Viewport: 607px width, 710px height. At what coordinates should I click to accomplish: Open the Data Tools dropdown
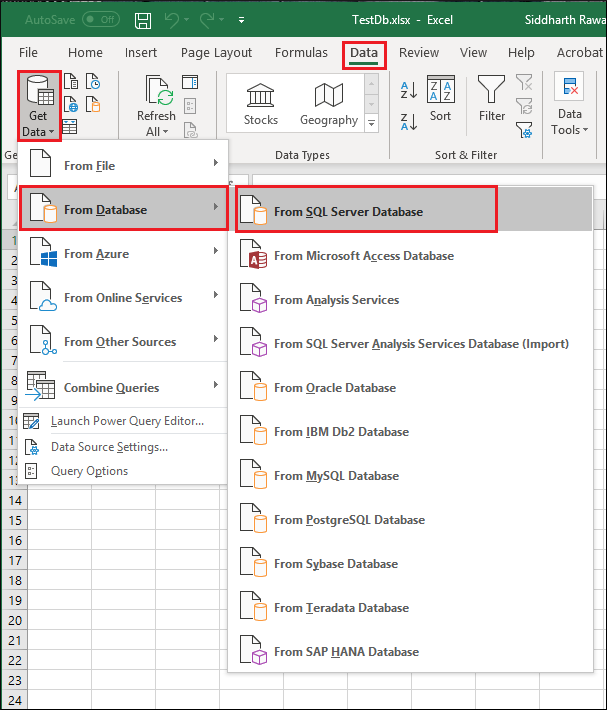coord(569,105)
